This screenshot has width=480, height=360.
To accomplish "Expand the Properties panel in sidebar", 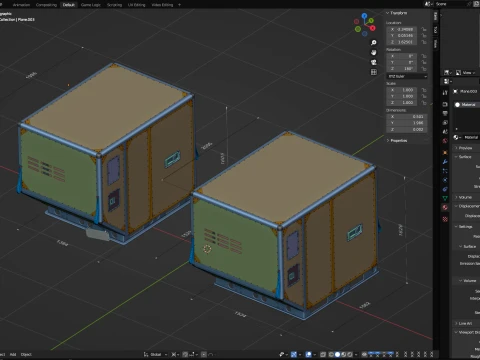I will tap(397, 141).
